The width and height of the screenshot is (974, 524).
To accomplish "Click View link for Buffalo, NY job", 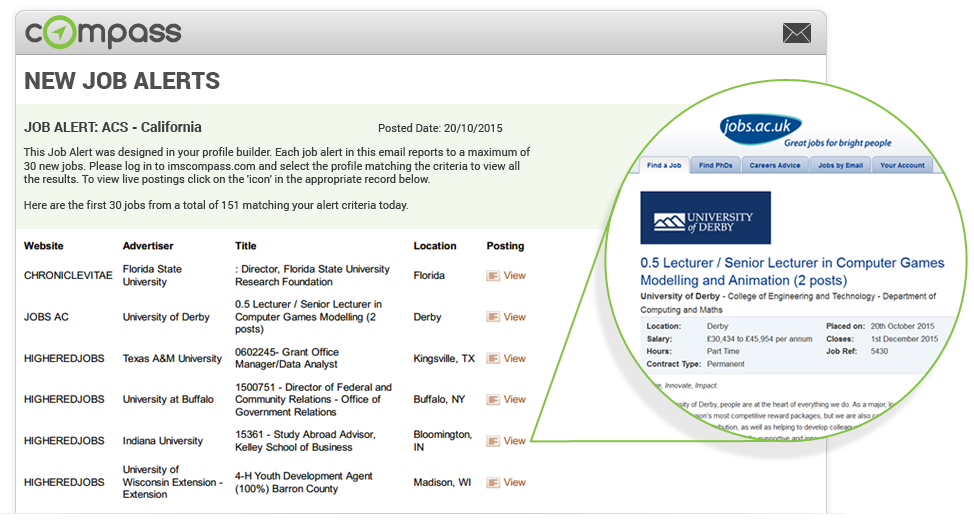I will tap(514, 399).
